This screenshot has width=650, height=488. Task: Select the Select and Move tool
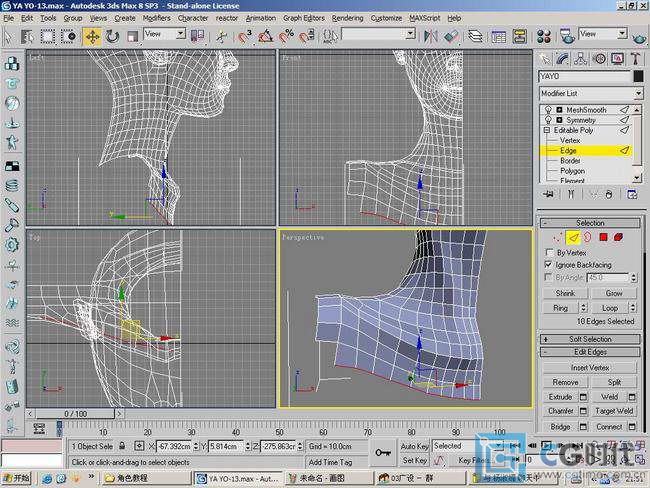[x=92, y=36]
